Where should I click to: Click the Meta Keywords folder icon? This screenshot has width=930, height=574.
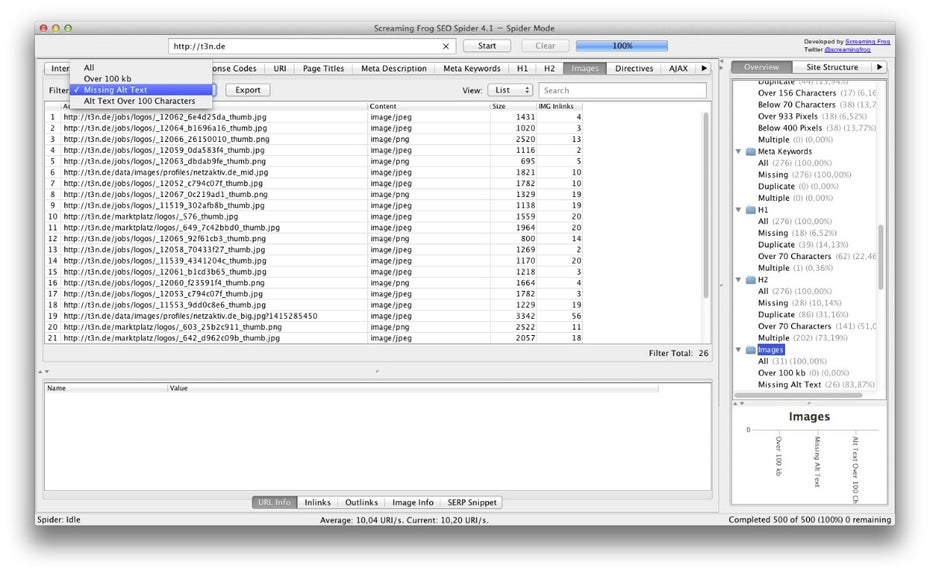pos(750,151)
